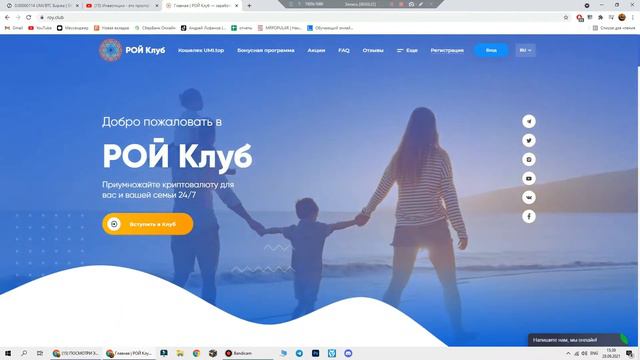Open the Windows Start menu
Screen dimensions: 640x360
7,353
